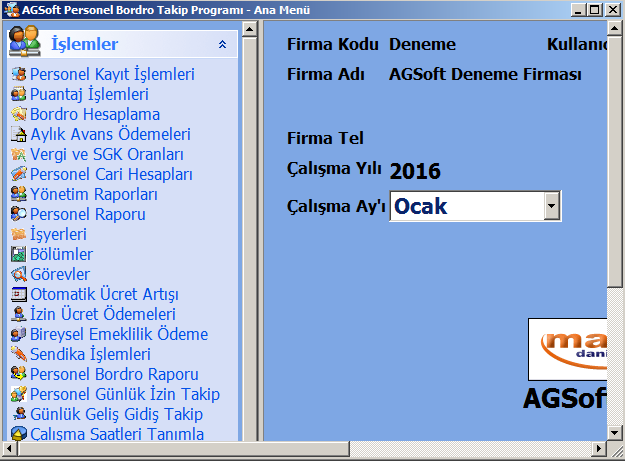Click the İşyerleri icon
The image size is (625, 461).
(18, 234)
